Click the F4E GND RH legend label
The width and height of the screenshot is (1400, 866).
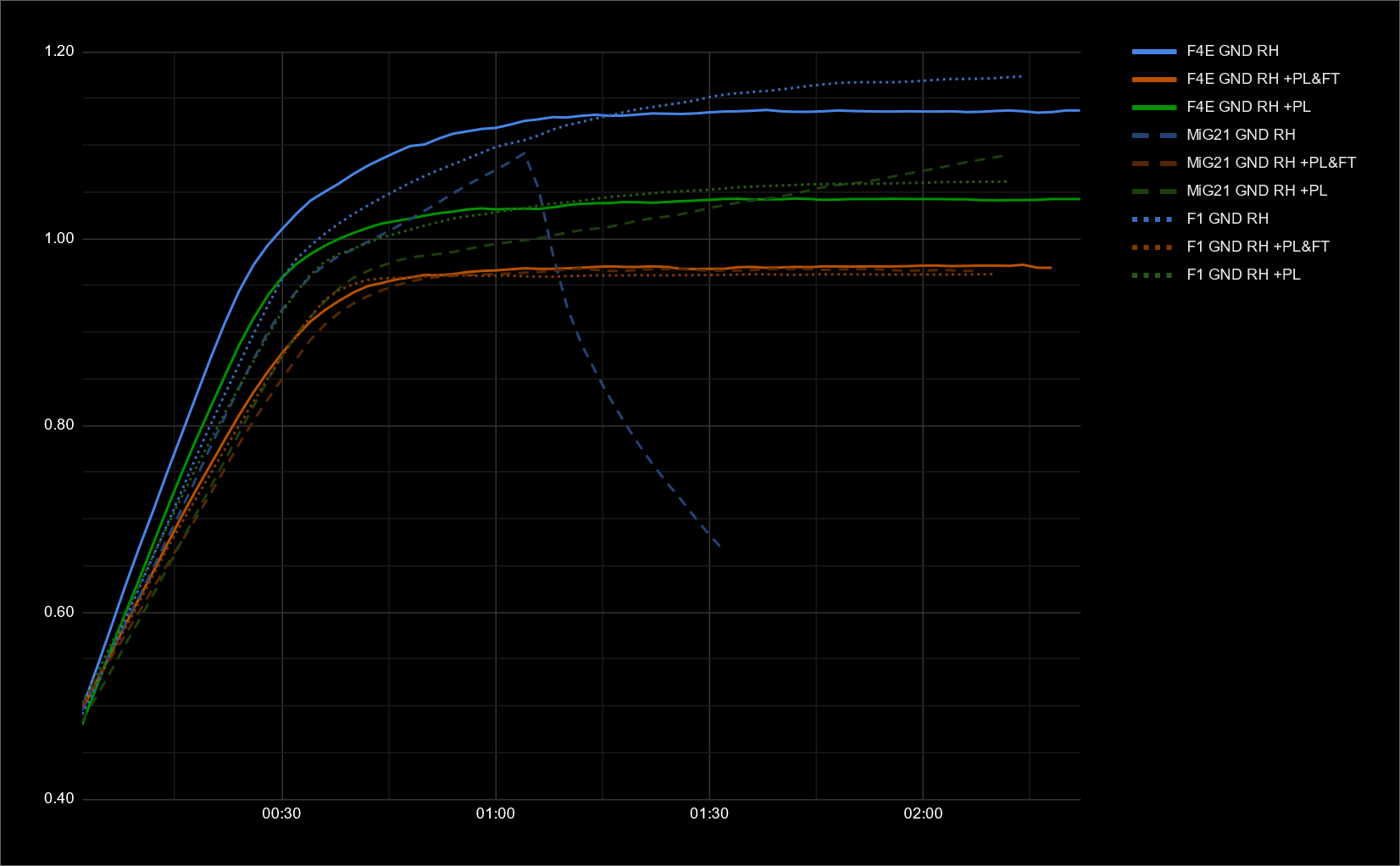1232,51
